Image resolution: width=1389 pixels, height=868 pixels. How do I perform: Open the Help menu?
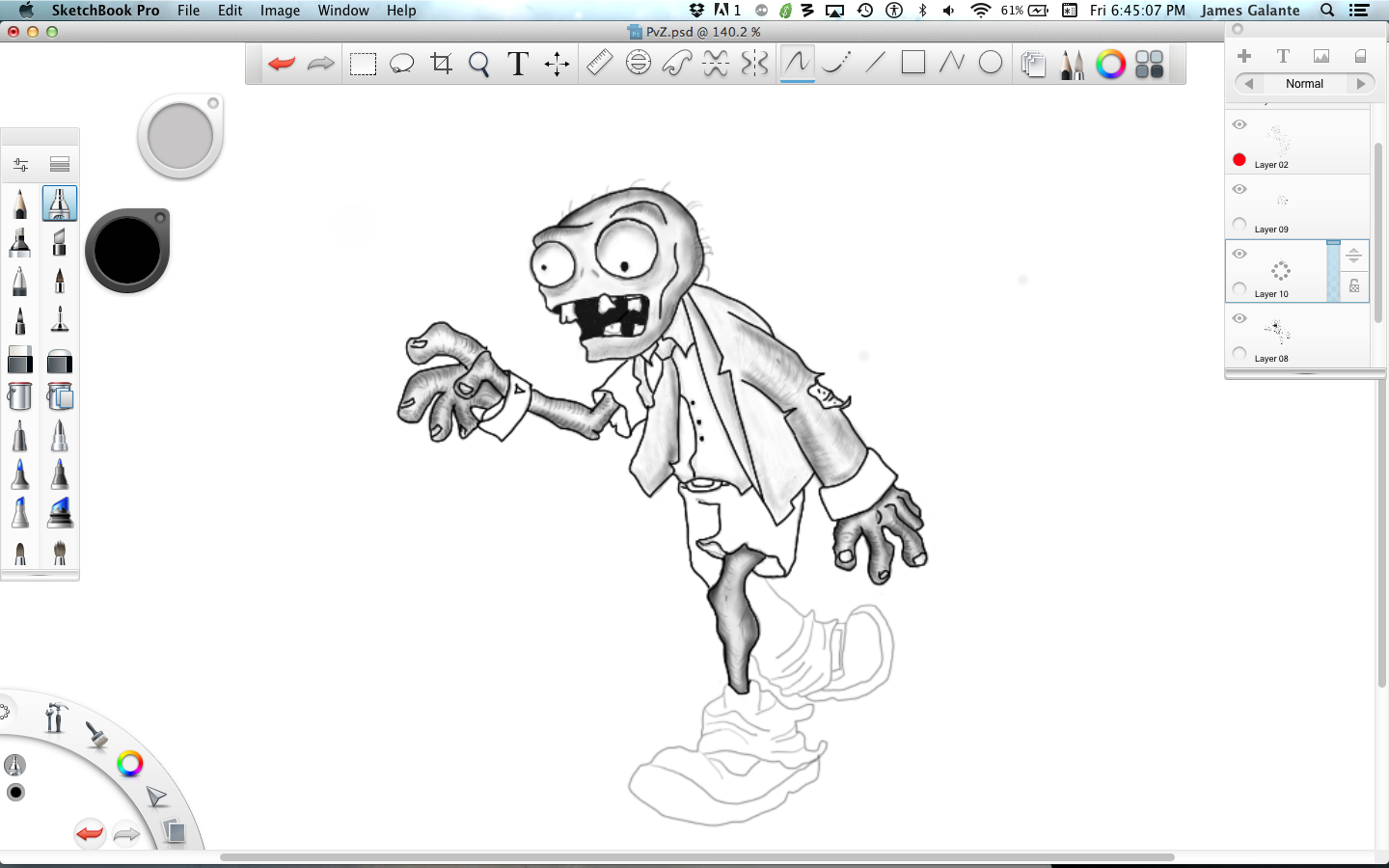coord(401,11)
